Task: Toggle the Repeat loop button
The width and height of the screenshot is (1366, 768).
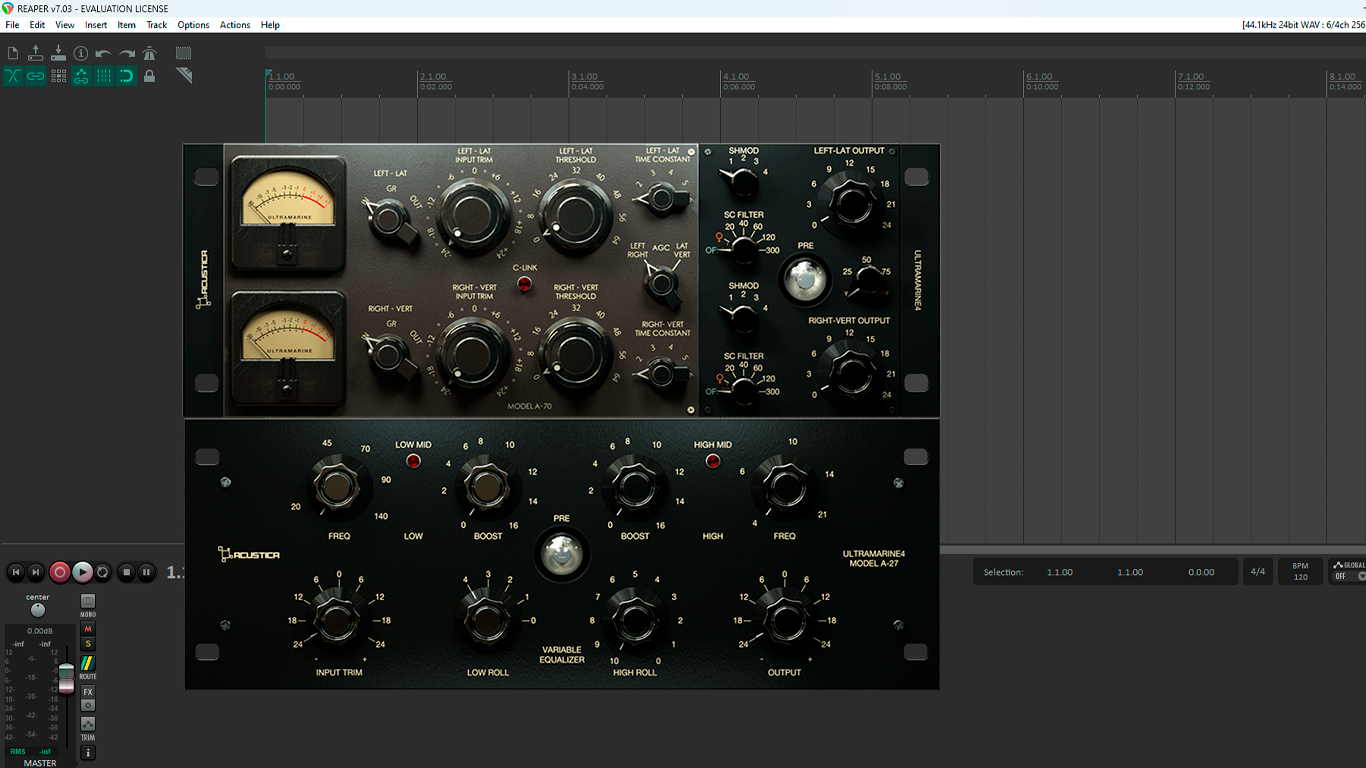Action: click(x=103, y=572)
